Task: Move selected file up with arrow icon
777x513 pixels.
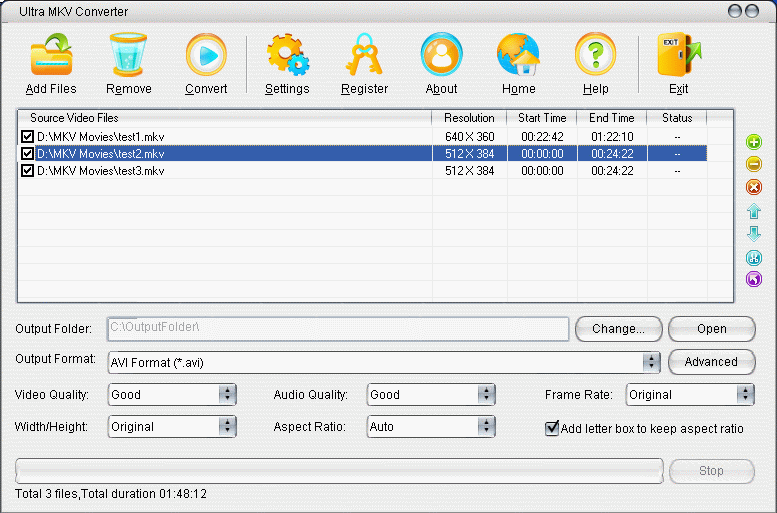Action: 754,211
